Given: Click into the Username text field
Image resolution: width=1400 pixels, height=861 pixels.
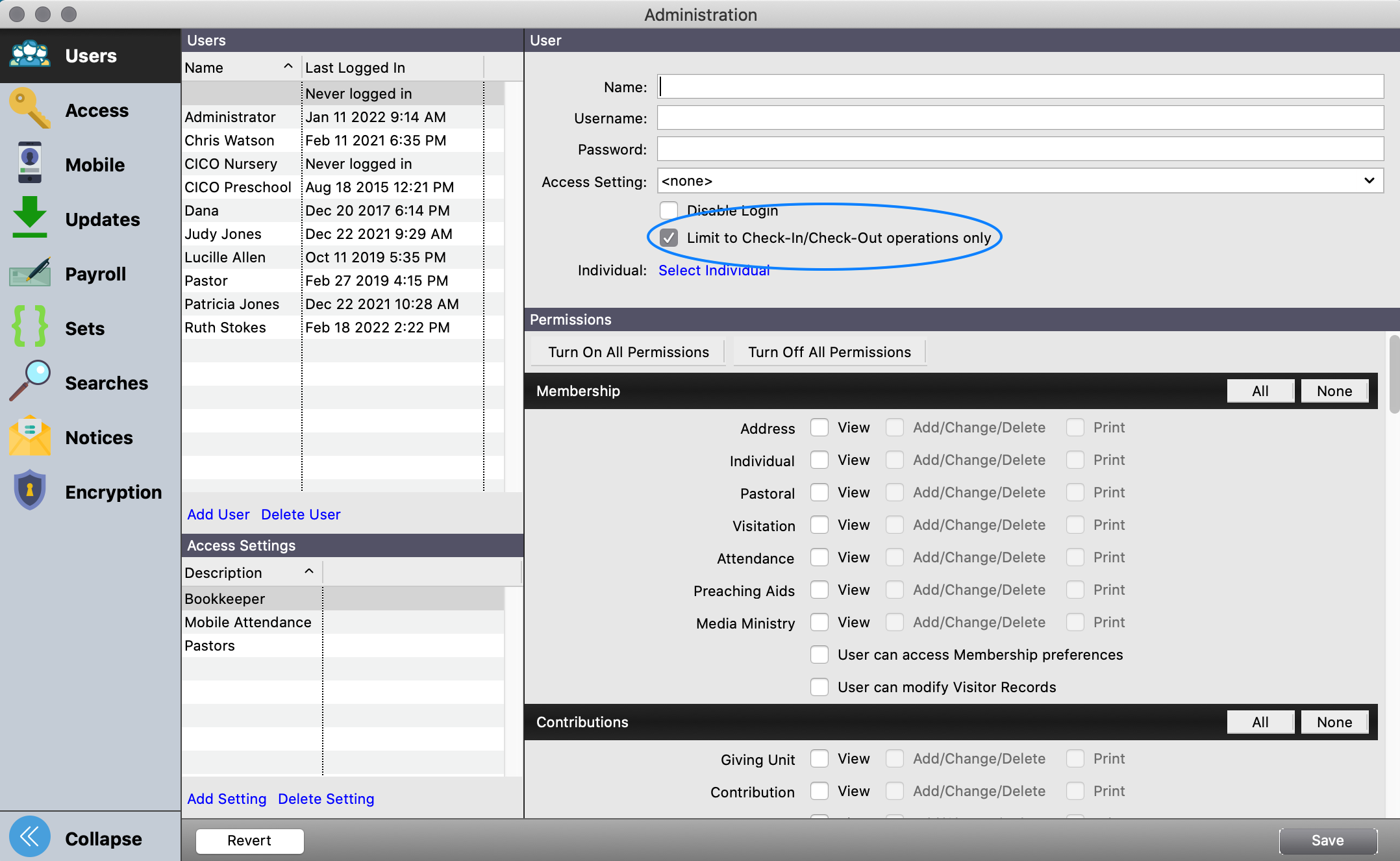Looking at the screenshot, I should 1019,118.
